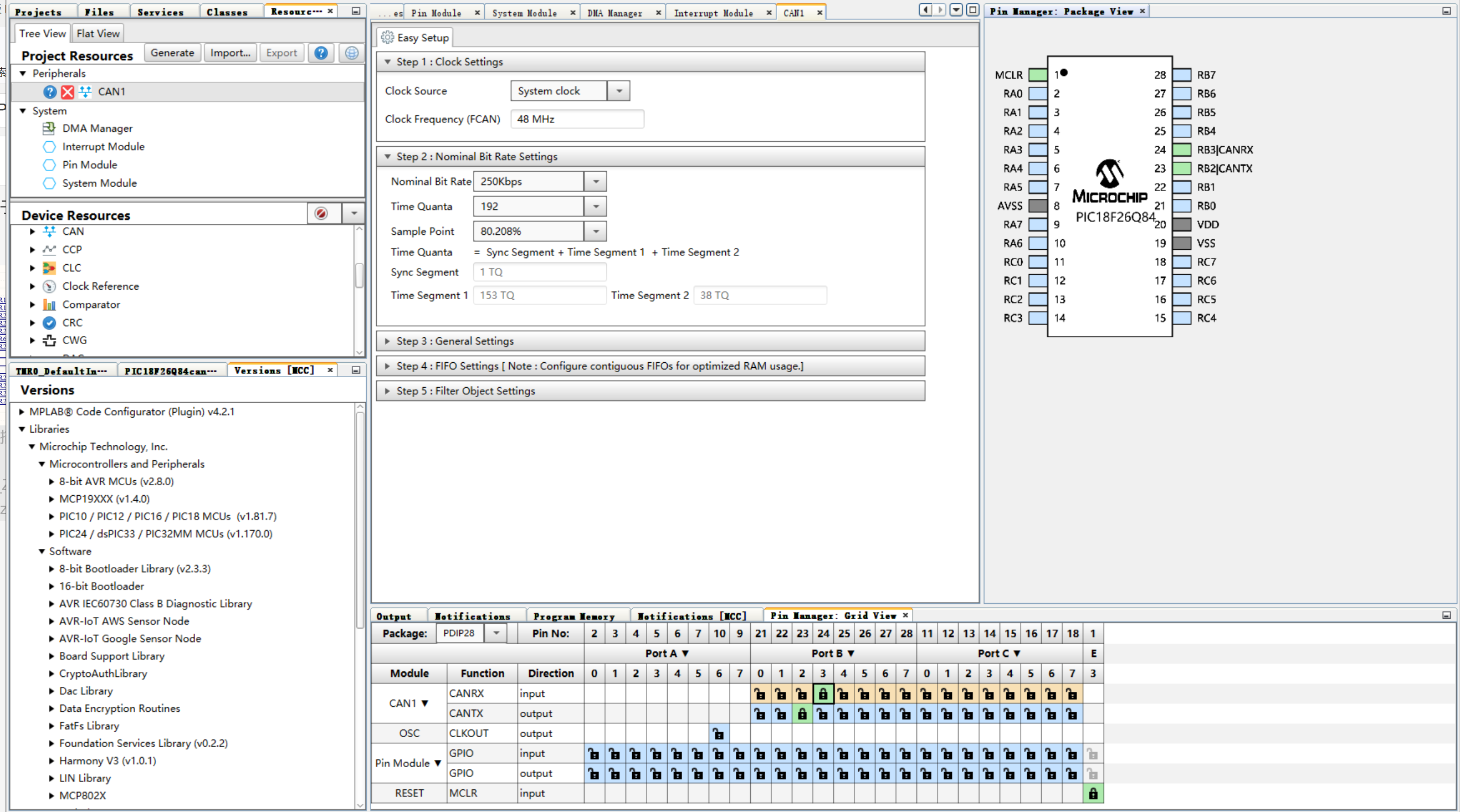This screenshot has height=812, width=1460.
Task: Switch to the Flat View tab
Action: pyautogui.click(x=98, y=33)
